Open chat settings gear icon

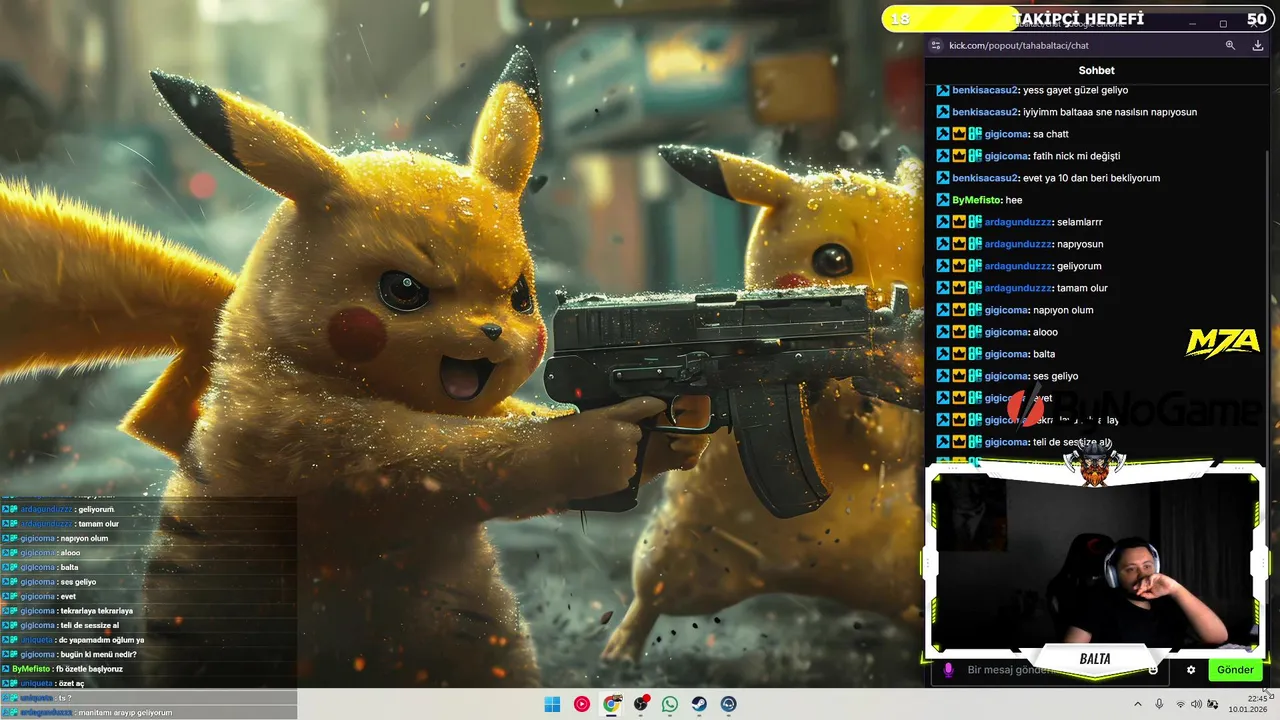pos(1191,670)
